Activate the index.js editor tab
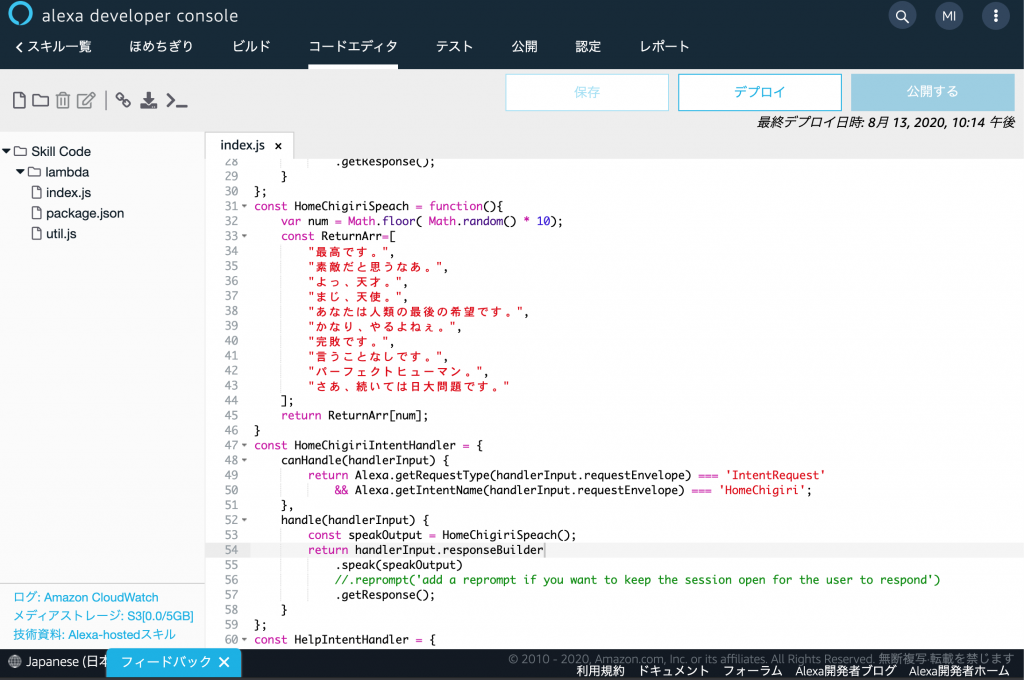 coord(242,145)
